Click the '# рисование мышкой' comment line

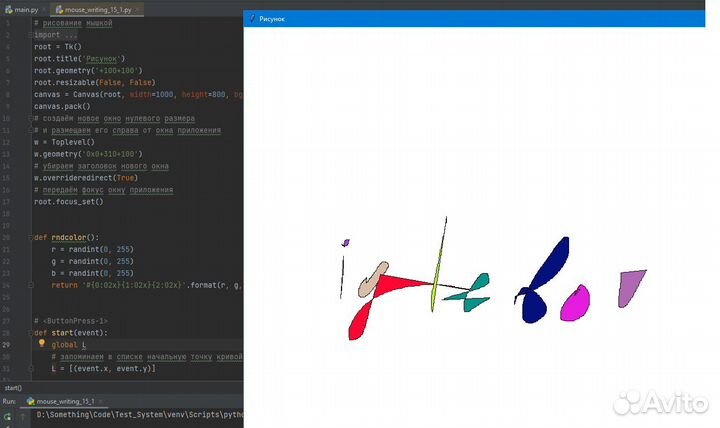73,23
